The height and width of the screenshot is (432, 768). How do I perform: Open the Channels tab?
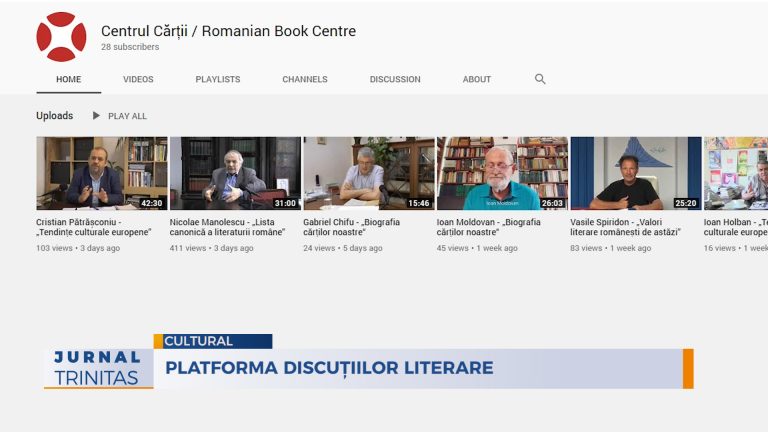pyautogui.click(x=305, y=79)
